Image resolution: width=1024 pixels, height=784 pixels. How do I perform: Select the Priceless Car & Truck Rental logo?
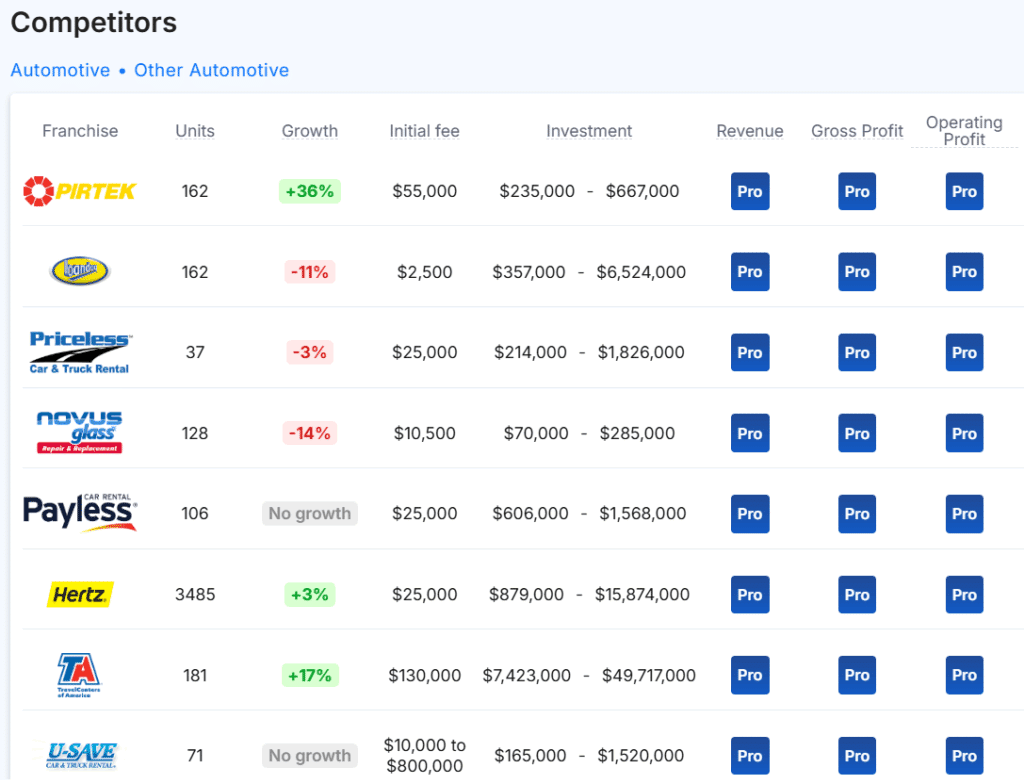[80, 352]
